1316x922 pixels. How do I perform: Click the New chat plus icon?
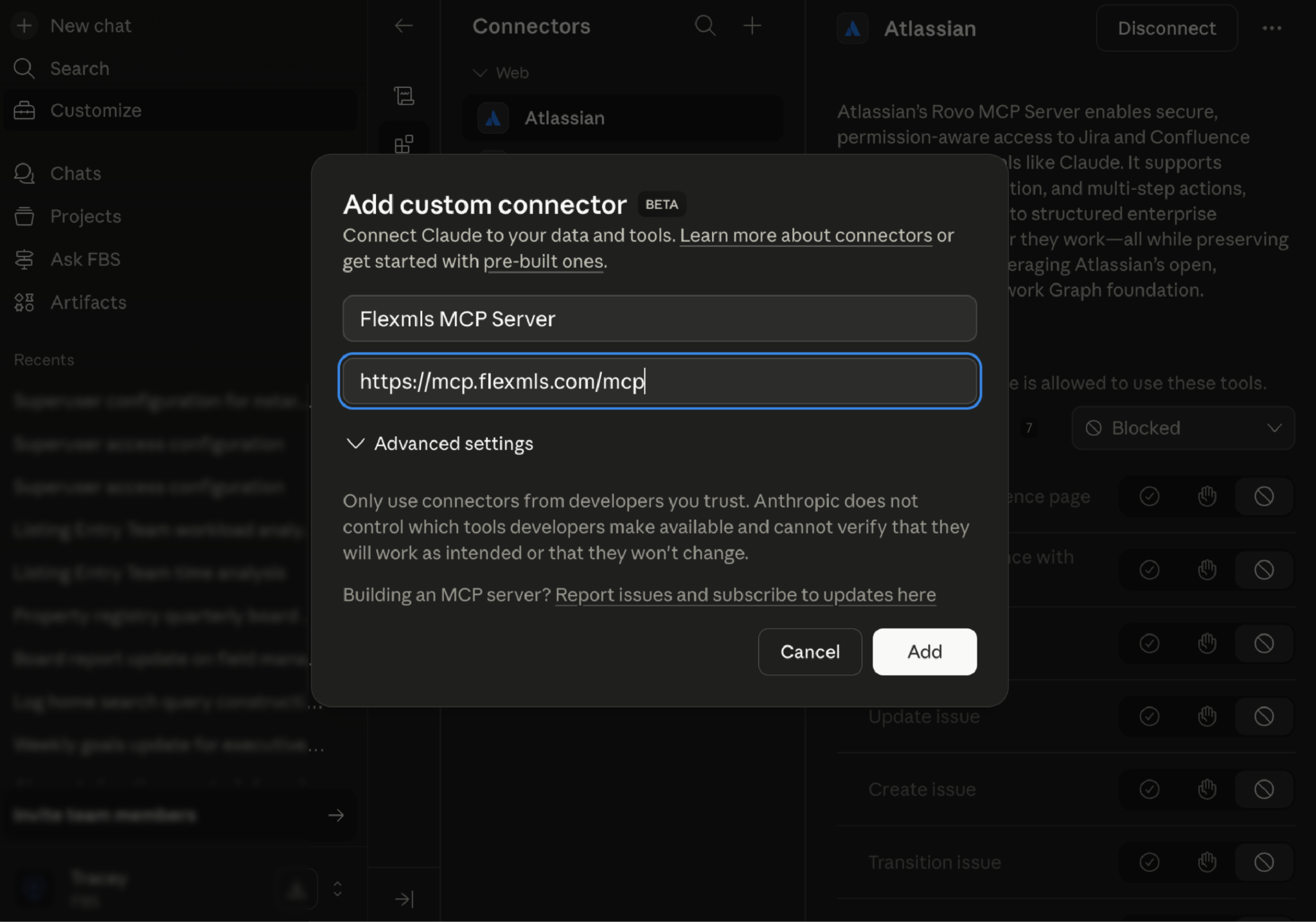pyautogui.click(x=24, y=26)
